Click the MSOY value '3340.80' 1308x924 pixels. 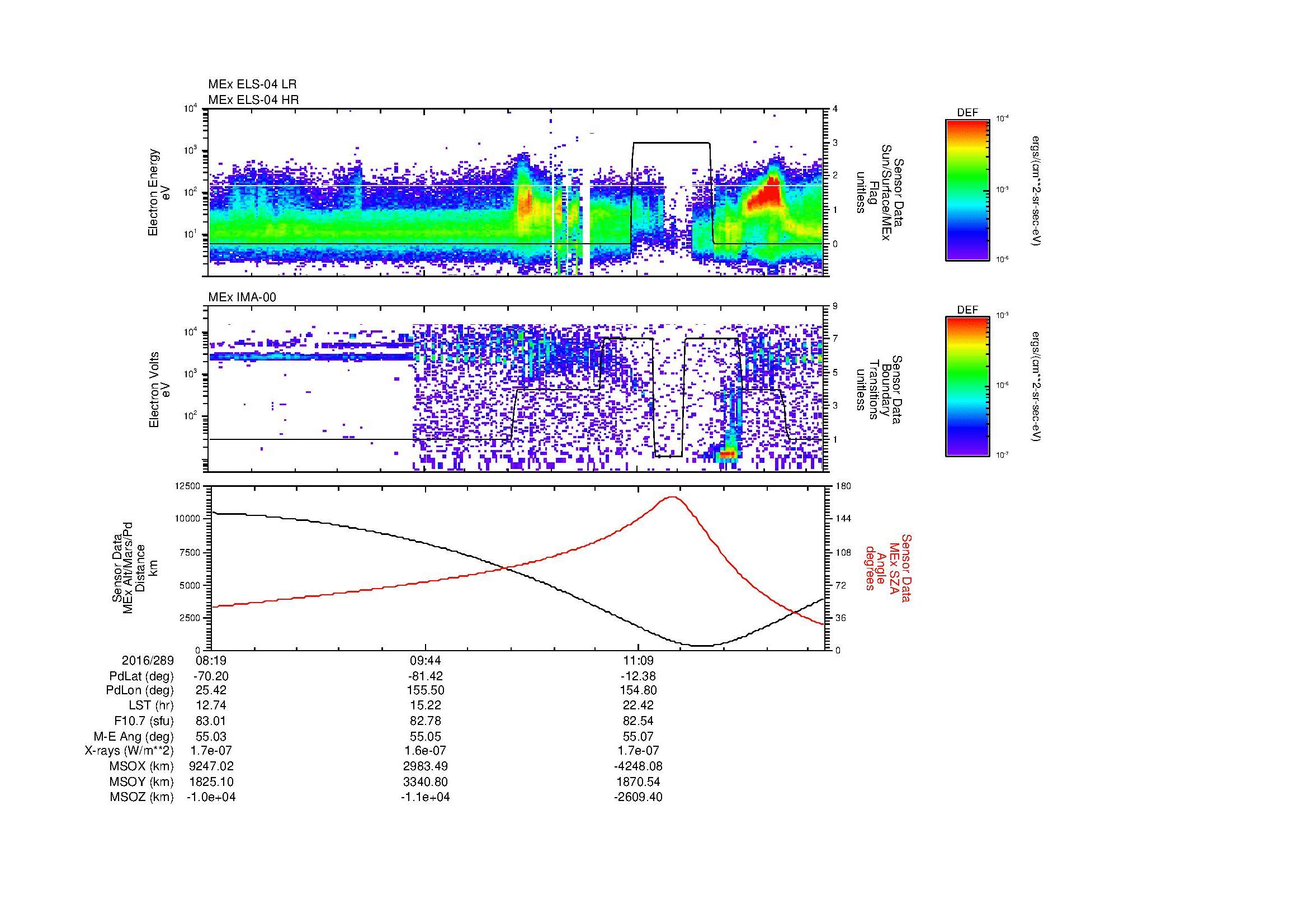(x=426, y=782)
